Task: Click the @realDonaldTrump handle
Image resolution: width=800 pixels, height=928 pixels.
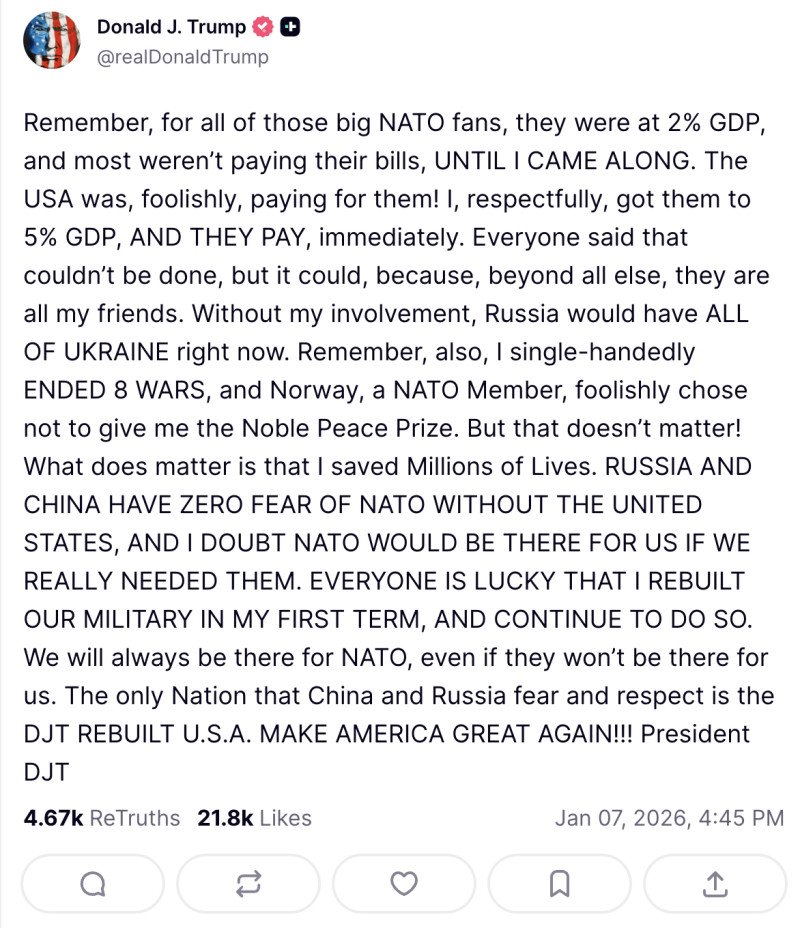Action: click(x=175, y=57)
